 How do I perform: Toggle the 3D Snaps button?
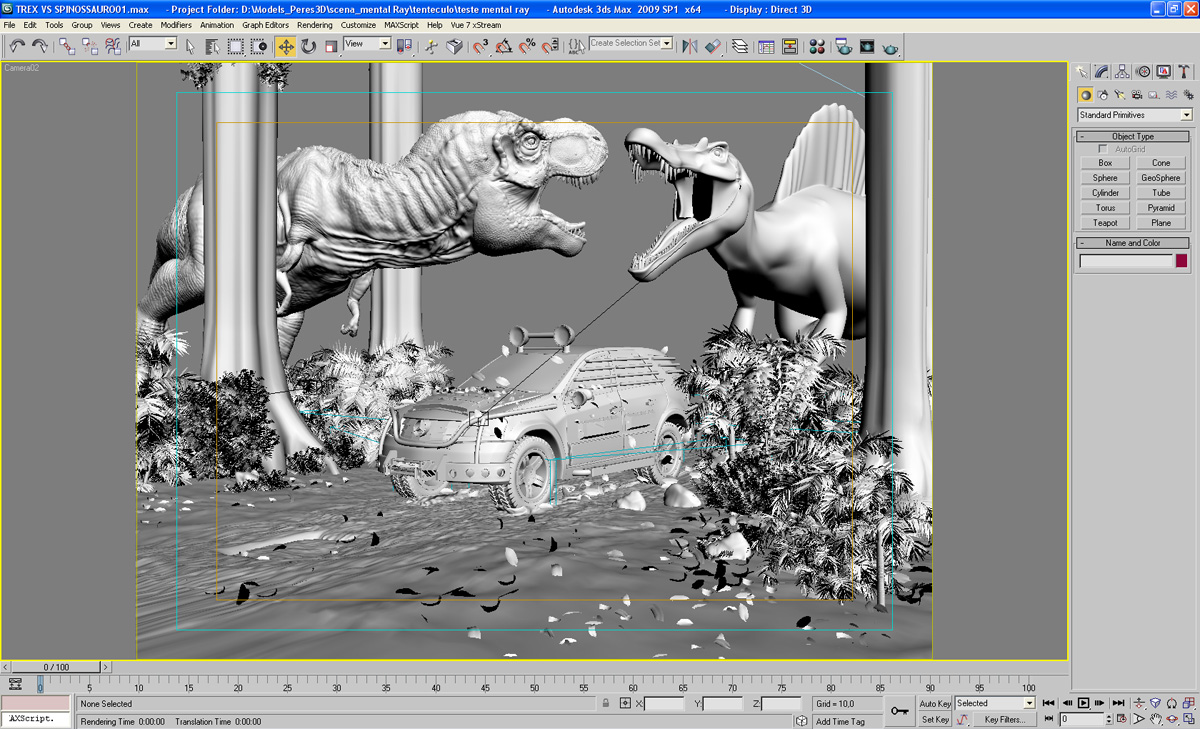(x=481, y=46)
